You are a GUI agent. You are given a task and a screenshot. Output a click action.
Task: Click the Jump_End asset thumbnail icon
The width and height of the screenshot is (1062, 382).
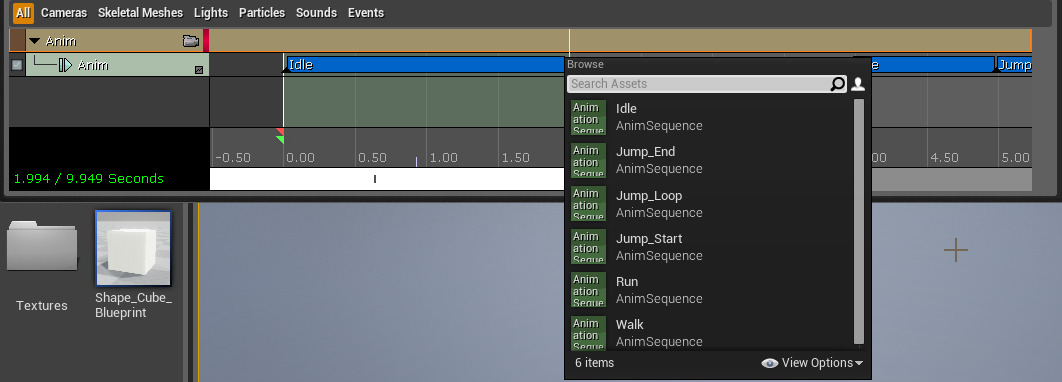coord(588,160)
